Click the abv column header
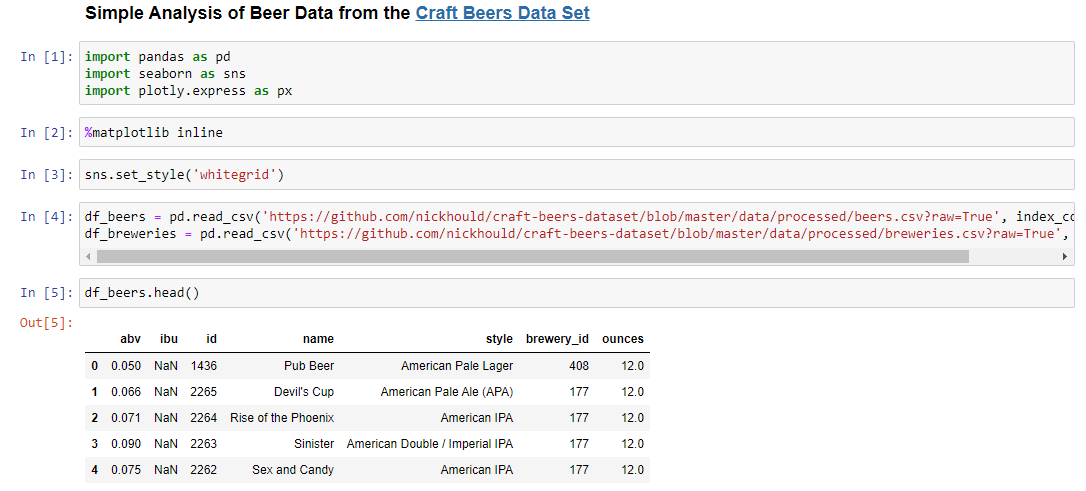Viewport: 1086px width, 491px height. pos(130,339)
